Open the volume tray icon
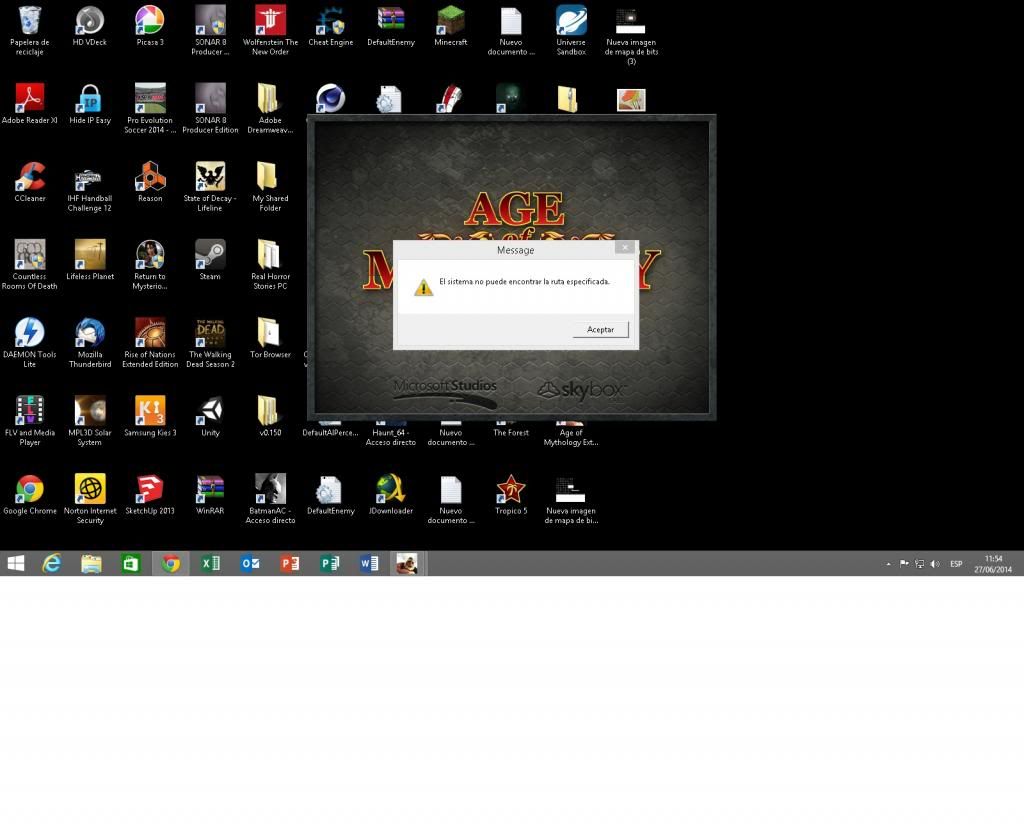The width and height of the screenshot is (1024, 830). pyautogui.click(x=935, y=564)
